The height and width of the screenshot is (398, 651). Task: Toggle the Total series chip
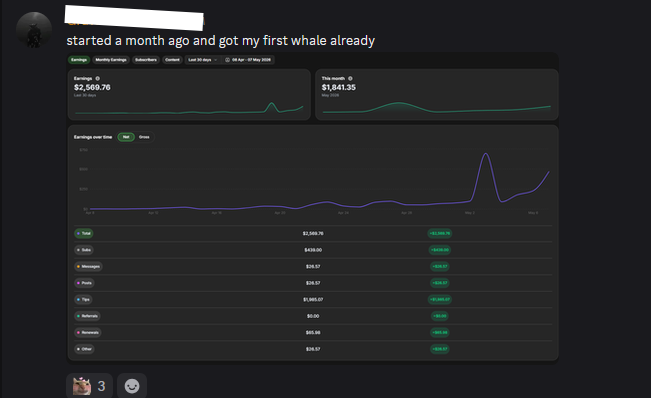[84, 233]
